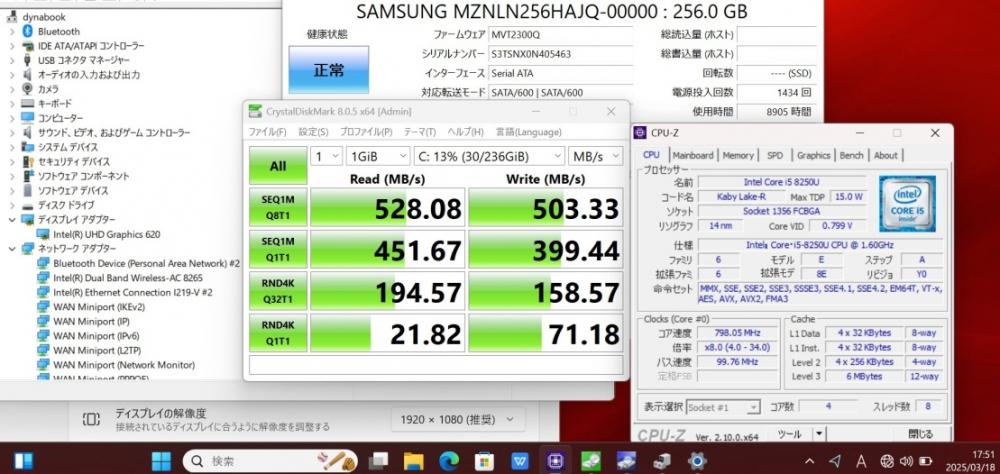Viewport: 1000px width, 474px height.
Task: Switch to About tab in CPU-Z
Action: coord(886,155)
